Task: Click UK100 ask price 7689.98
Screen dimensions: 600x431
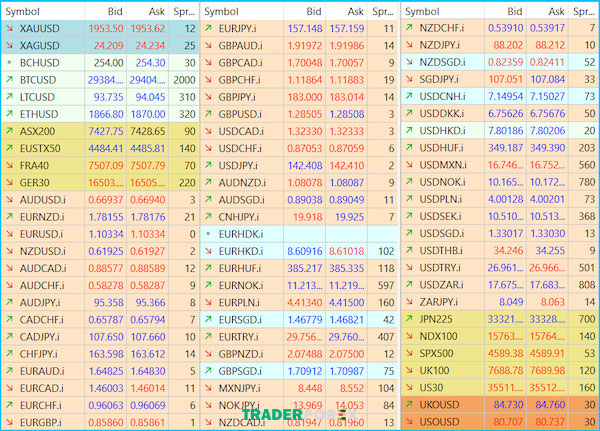Action: click(547, 370)
